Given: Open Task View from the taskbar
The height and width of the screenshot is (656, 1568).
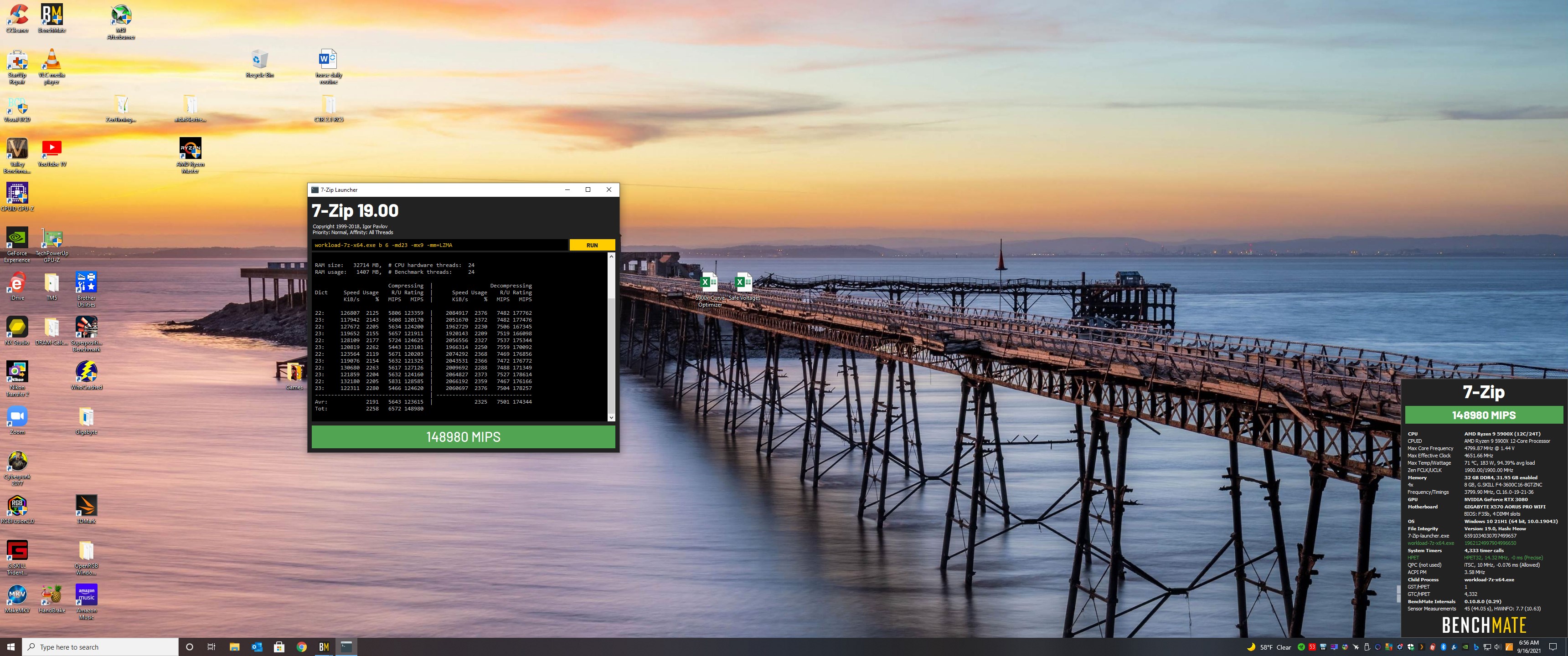Looking at the screenshot, I should [211, 647].
